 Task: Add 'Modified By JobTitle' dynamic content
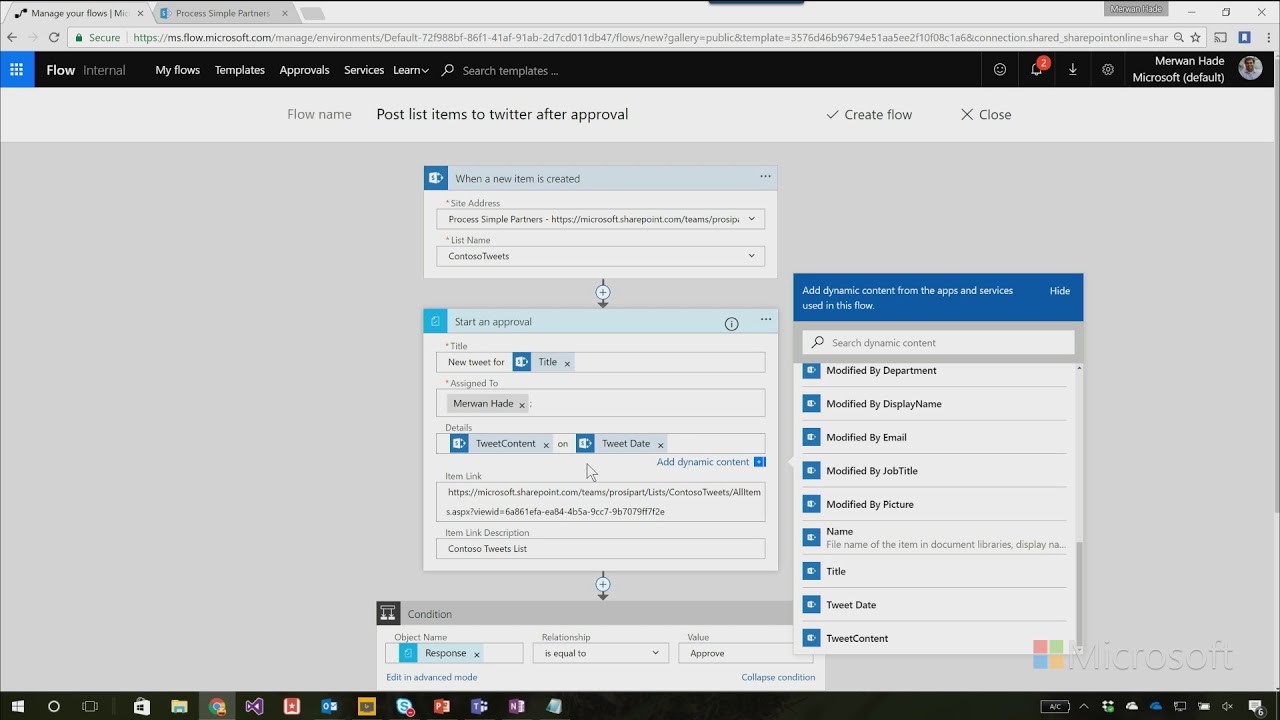click(x=934, y=471)
